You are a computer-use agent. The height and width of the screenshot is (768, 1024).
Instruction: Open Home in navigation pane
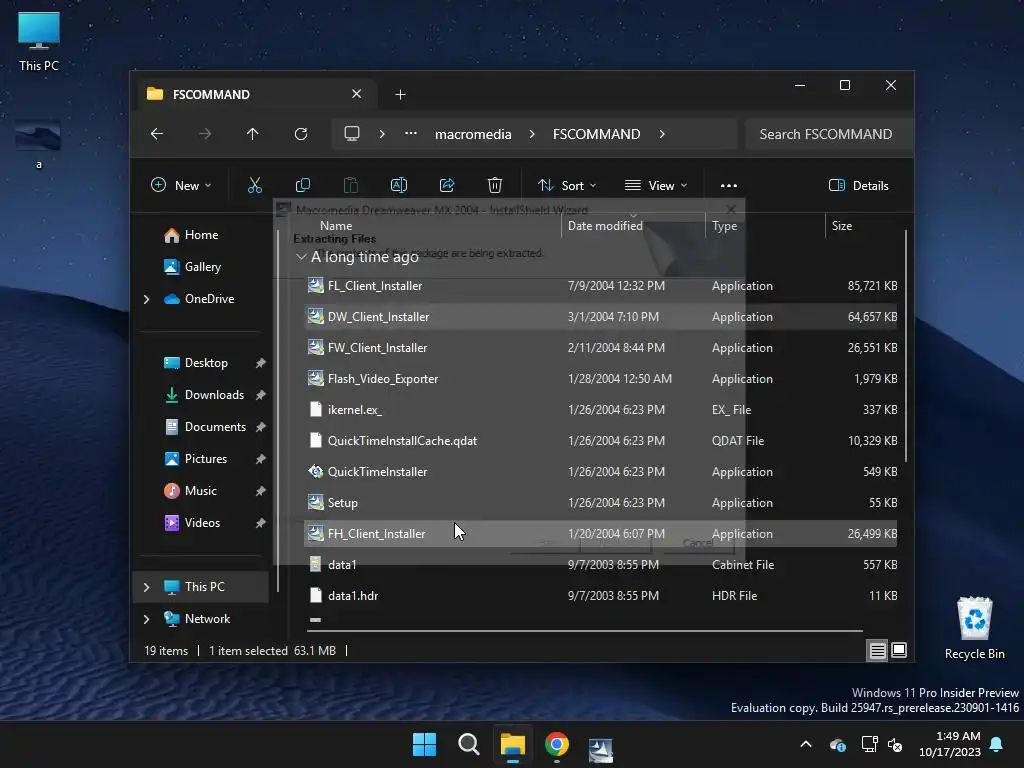pyautogui.click(x=201, y=235)
